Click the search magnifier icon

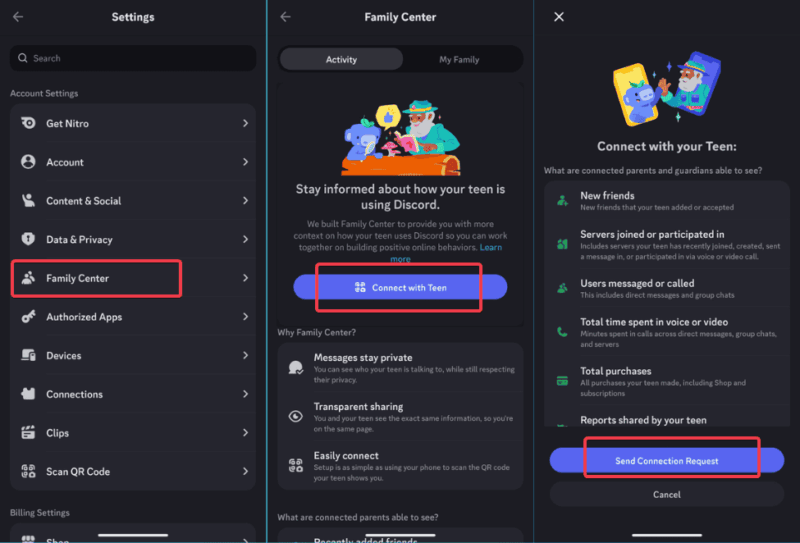coord(22,58)
